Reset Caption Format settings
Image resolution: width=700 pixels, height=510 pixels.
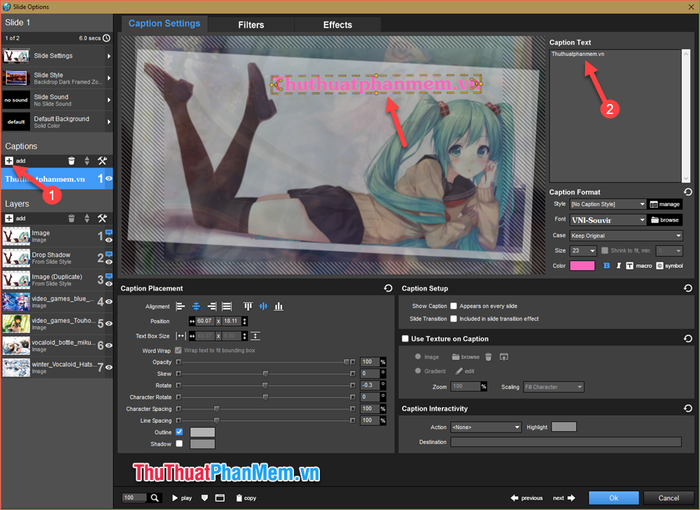pyautogui.click(x=688, y=192)
